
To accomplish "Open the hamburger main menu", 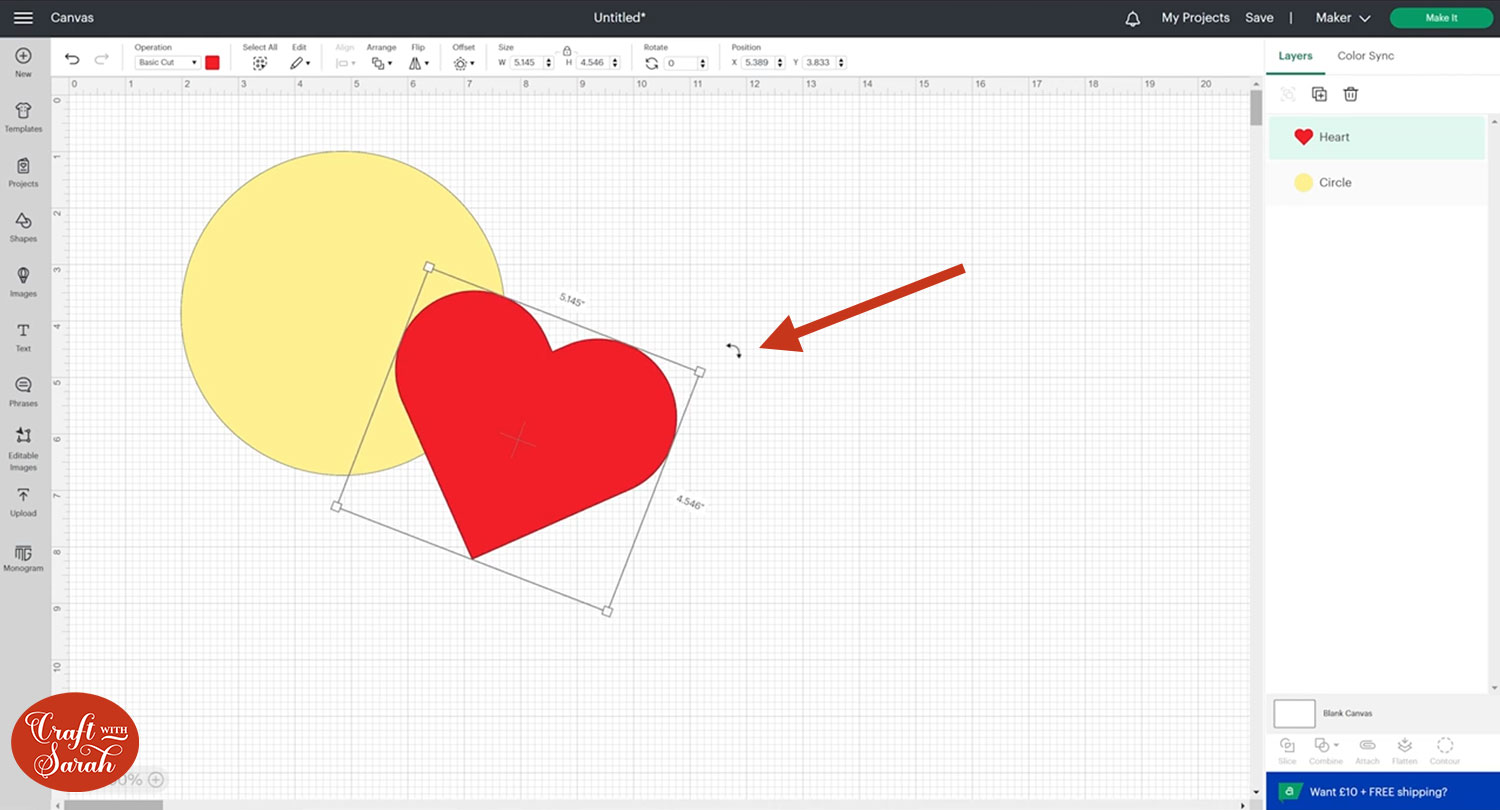I will [x=23, y=18].
